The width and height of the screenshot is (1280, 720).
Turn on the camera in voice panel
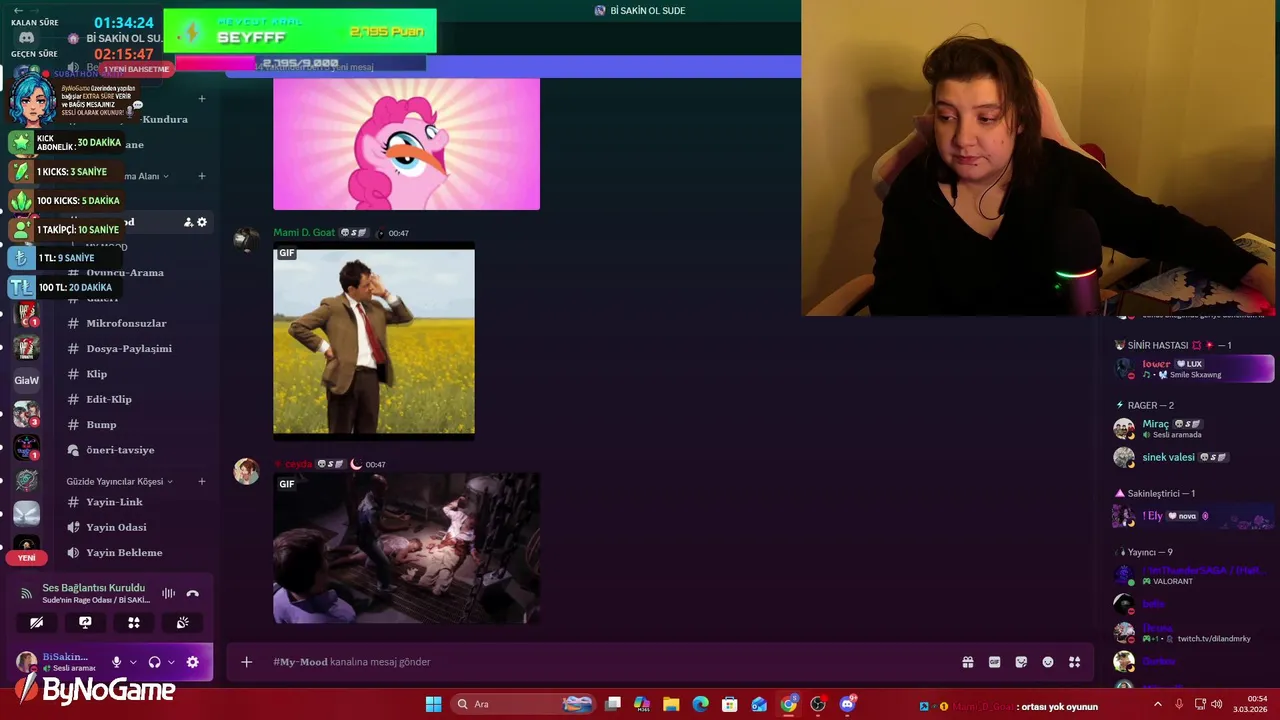point(36,623)
